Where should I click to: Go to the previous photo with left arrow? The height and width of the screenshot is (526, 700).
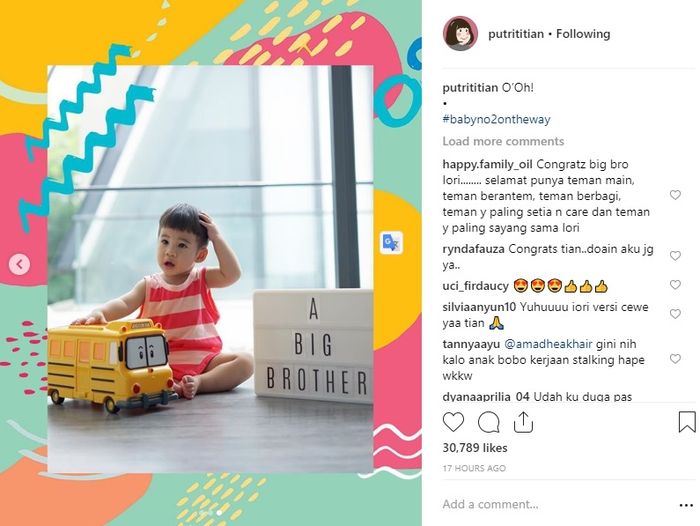[x=19, y=264]
